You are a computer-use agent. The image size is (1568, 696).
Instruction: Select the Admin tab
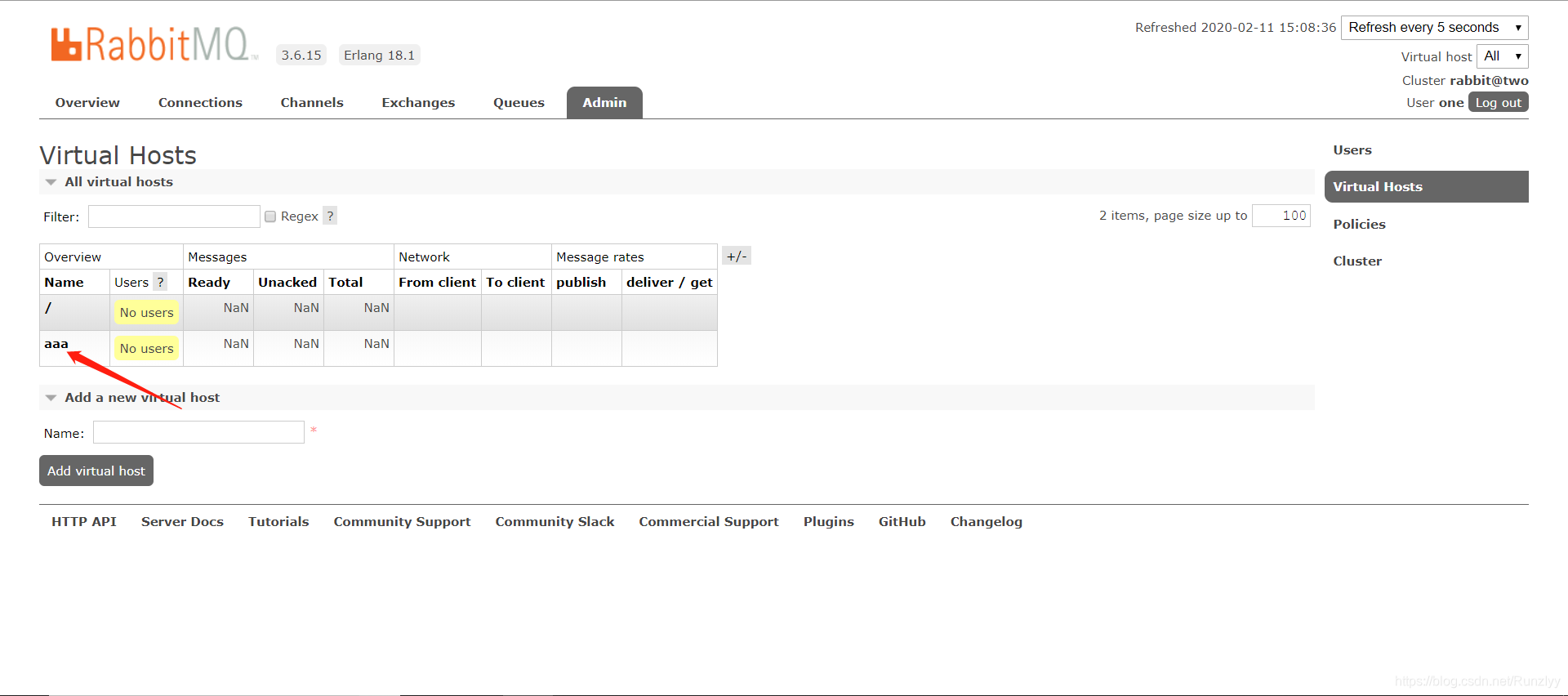tap(604, 102)
